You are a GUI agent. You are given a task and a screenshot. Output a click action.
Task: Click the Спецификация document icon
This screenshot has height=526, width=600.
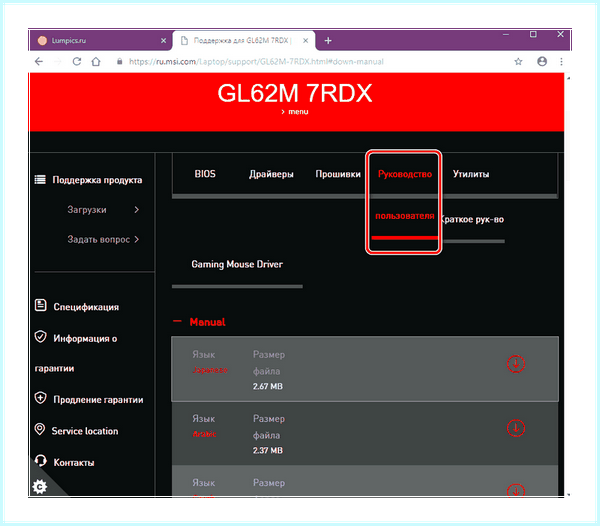point(41,305)
